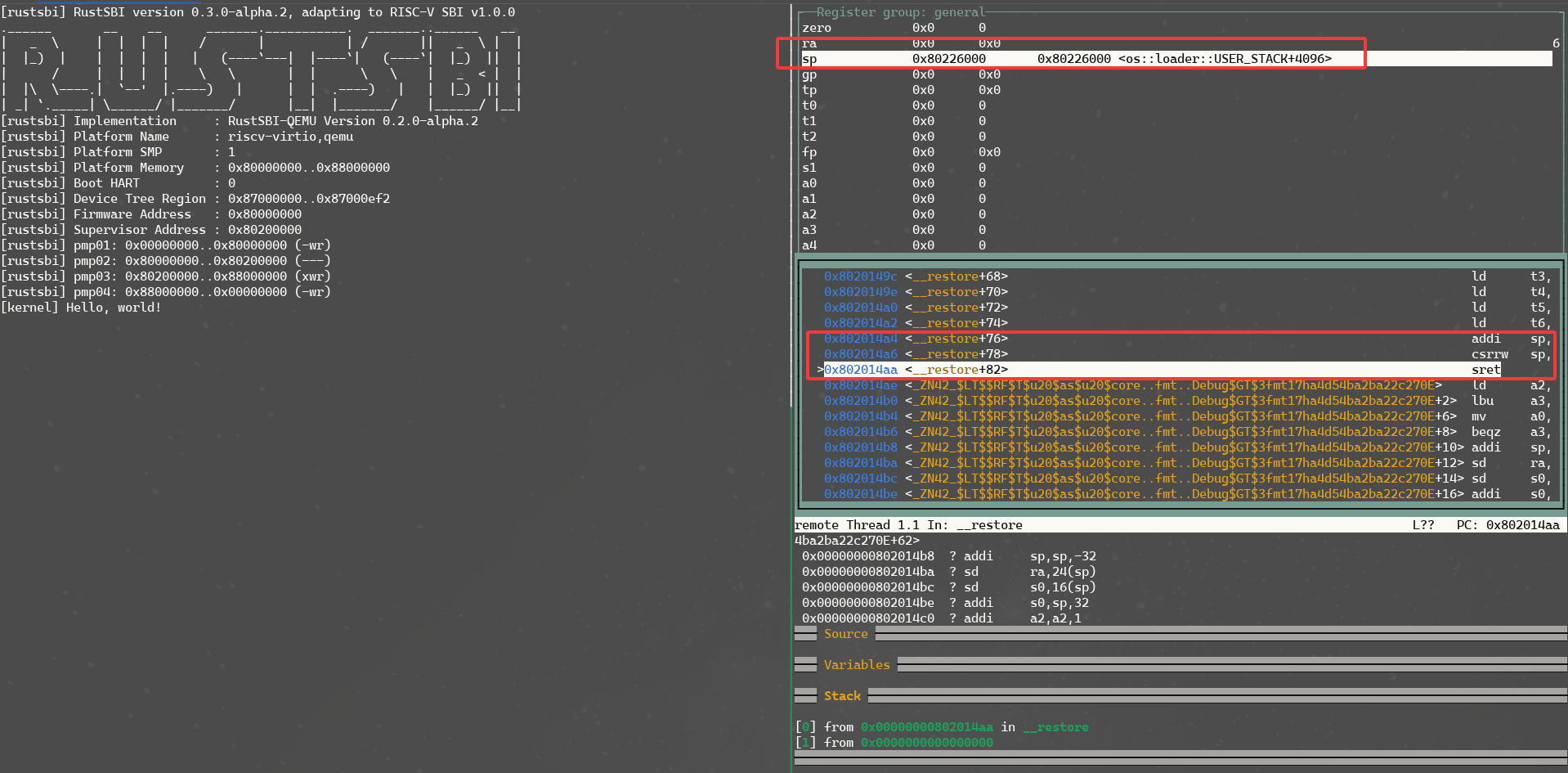The width and height of the screenshot is (1568, 773).
Task: Click disassembly address 0x802014a2 at __restore+74
Action: [x=860, y=323]
